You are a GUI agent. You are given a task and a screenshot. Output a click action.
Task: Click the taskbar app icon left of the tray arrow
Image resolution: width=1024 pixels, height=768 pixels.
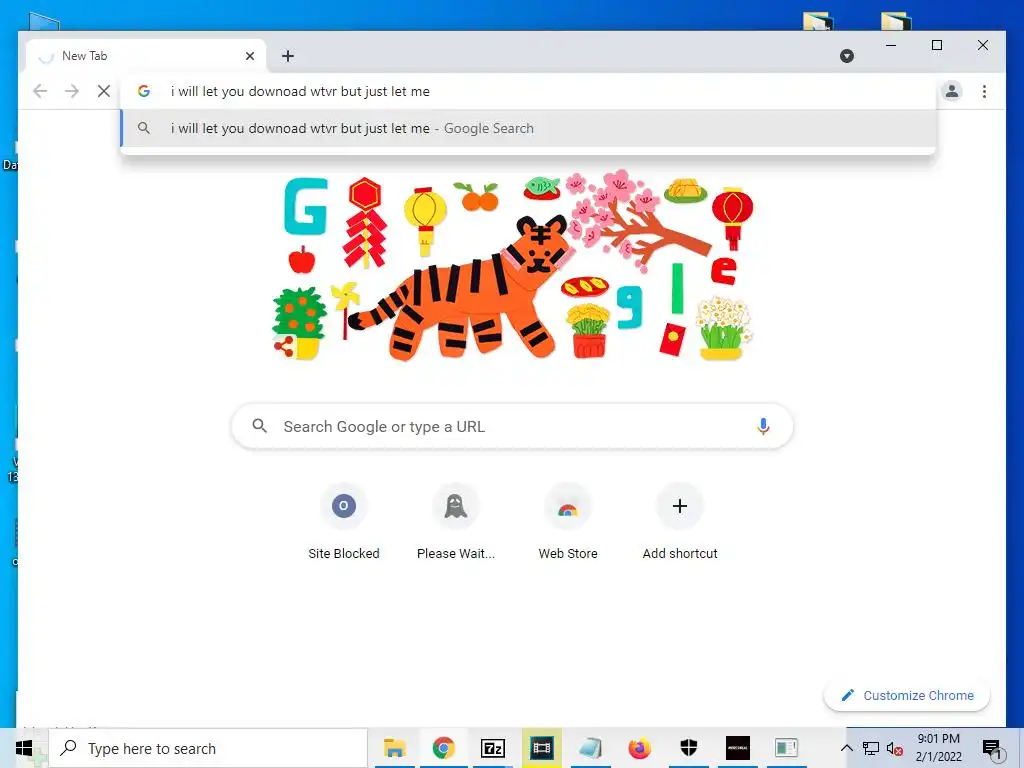786,748
